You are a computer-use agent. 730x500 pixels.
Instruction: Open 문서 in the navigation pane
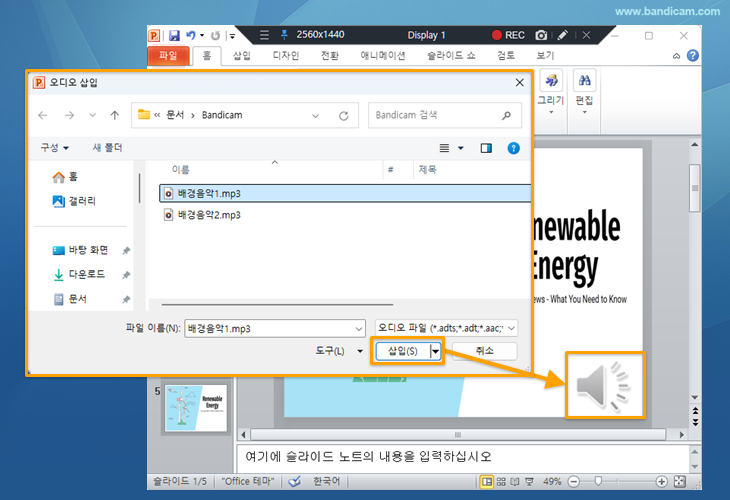pyautogui.click(x=70, y=299)
